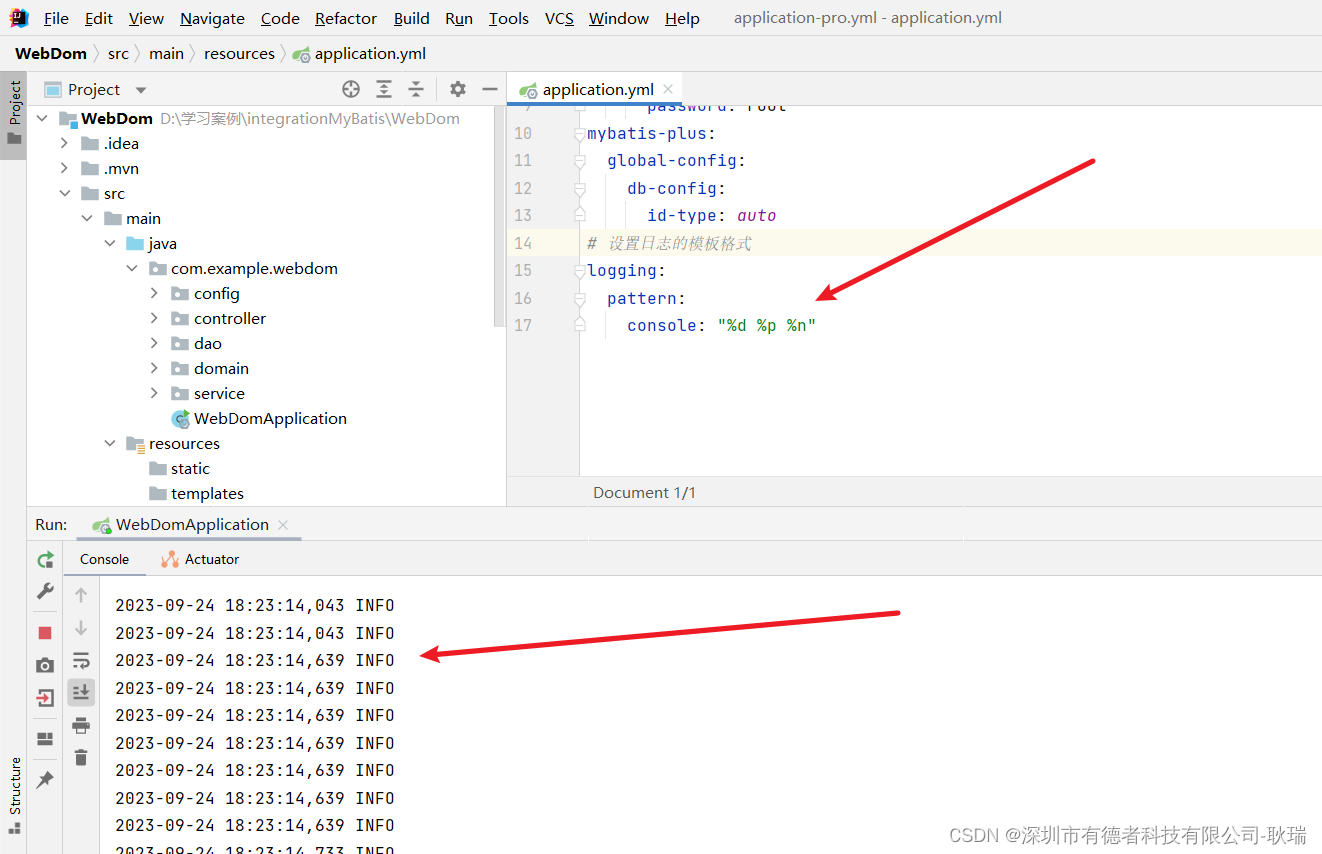Click line number 14 in gutter
This screenshot has width=1322, height=854.
pos(522,243)
